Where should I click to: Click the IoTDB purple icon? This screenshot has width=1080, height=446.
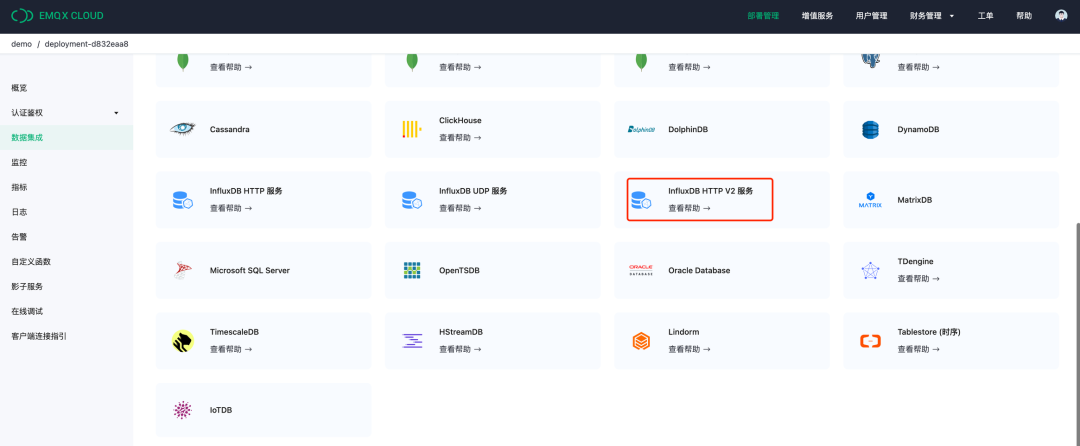183,410
